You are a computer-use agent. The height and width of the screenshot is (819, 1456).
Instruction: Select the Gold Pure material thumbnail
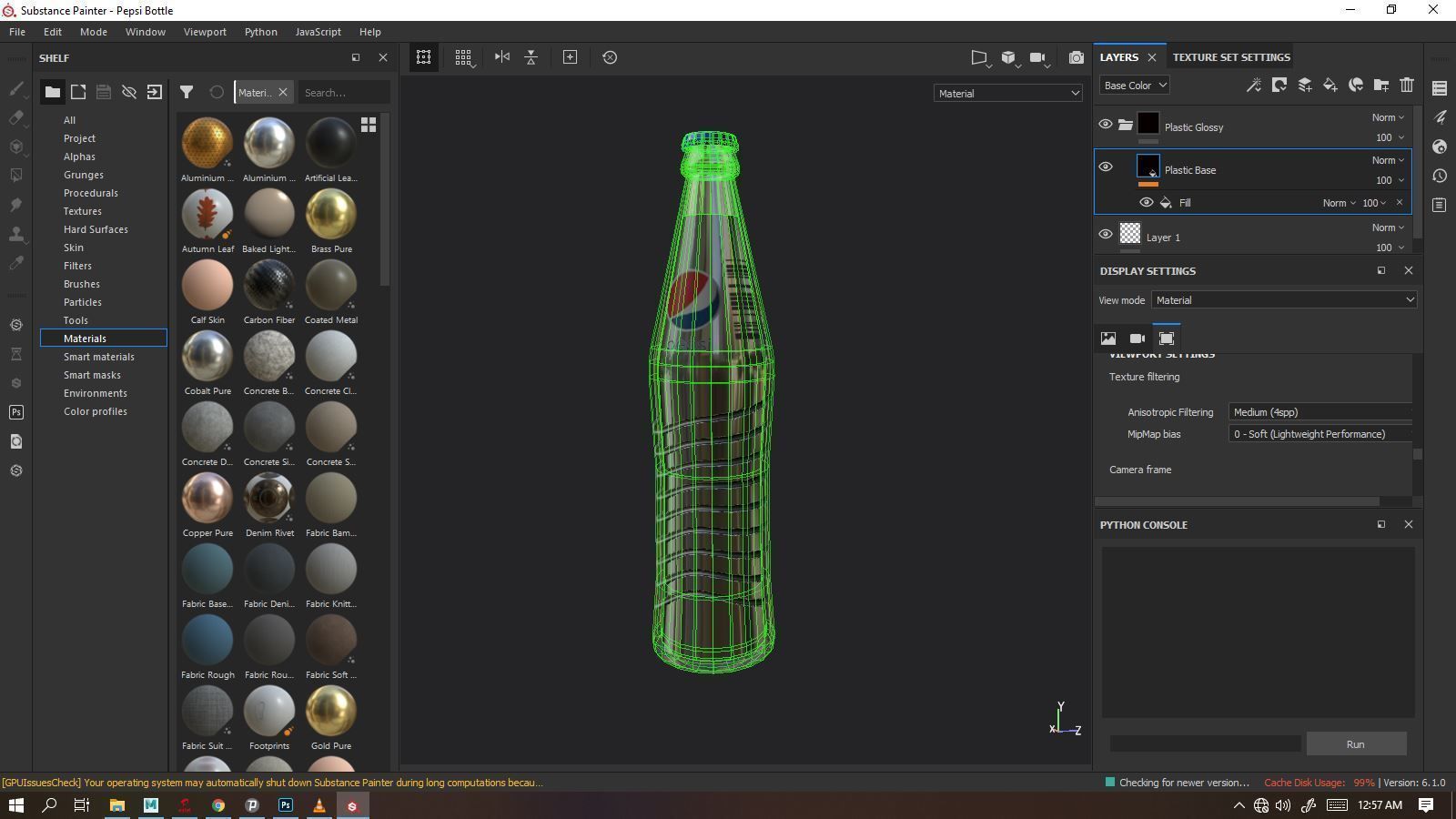point(331,711)
